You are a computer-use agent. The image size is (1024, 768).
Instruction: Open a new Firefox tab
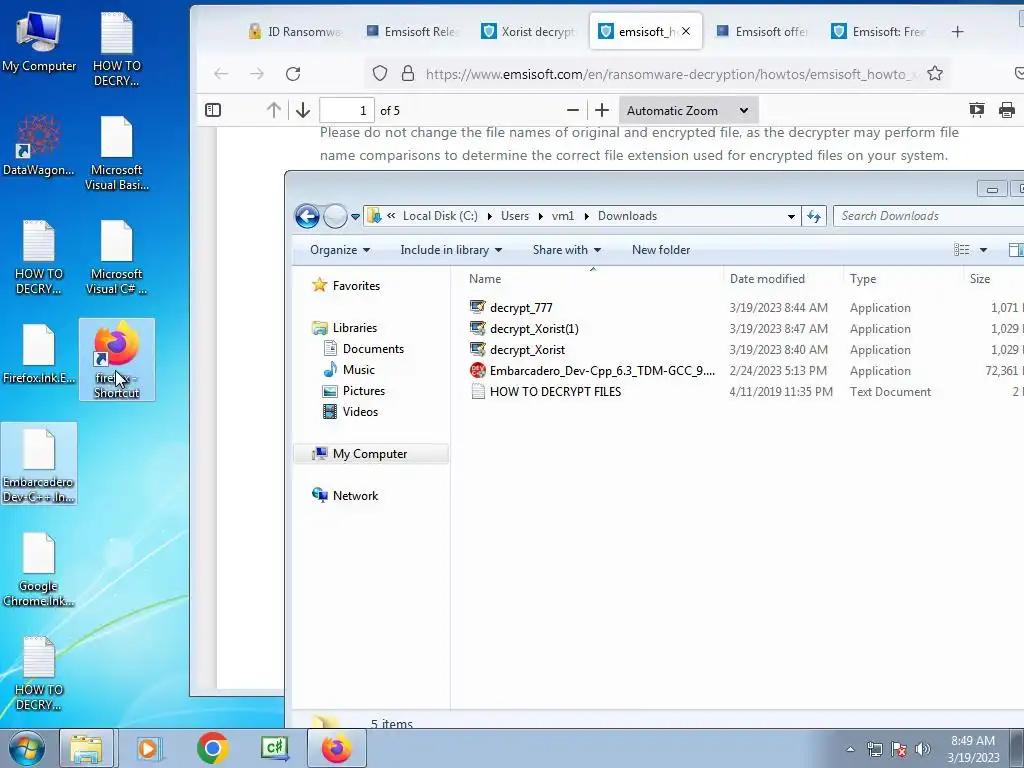[957, 31]
